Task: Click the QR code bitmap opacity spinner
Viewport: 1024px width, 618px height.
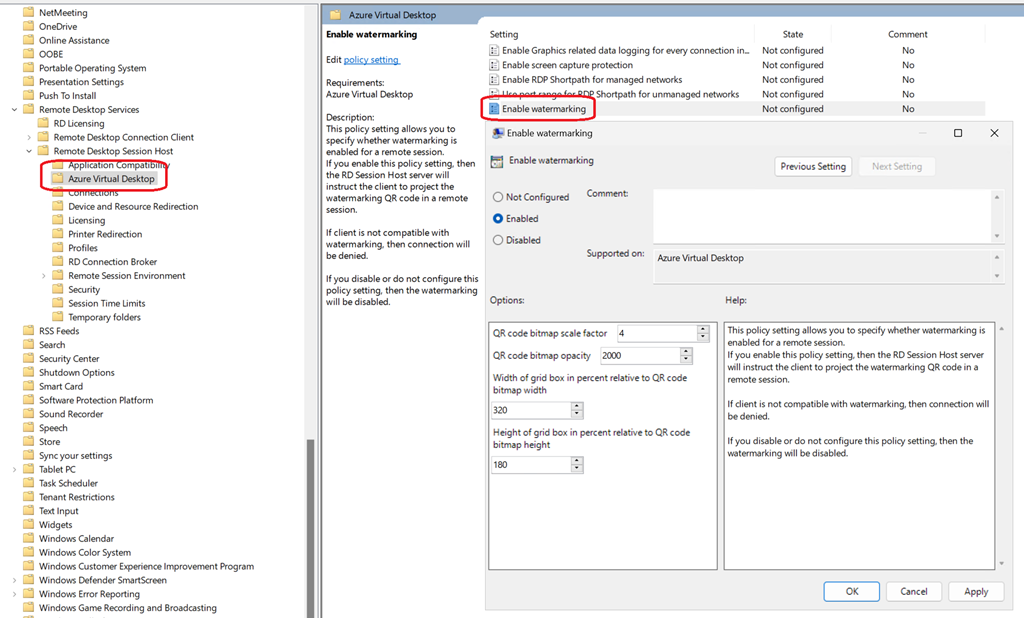Action: coord(686,355)
